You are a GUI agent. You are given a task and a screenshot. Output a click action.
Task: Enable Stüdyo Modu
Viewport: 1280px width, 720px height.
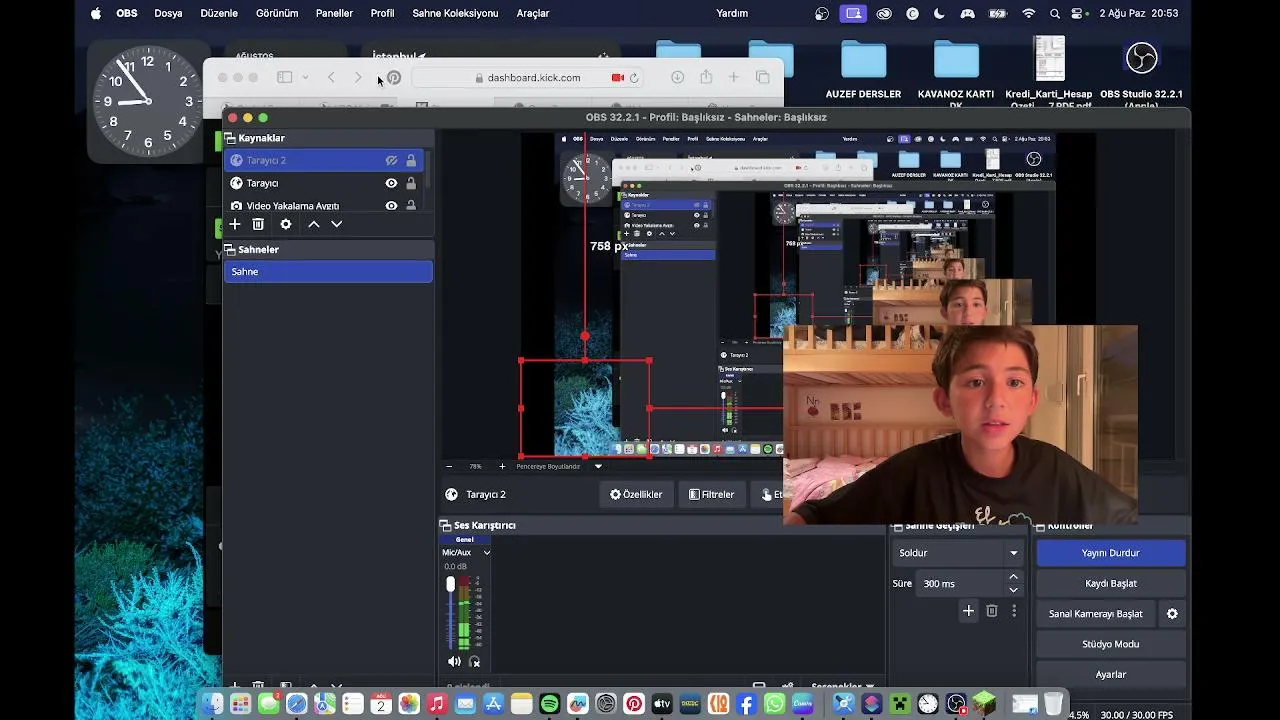point(1111,644)
